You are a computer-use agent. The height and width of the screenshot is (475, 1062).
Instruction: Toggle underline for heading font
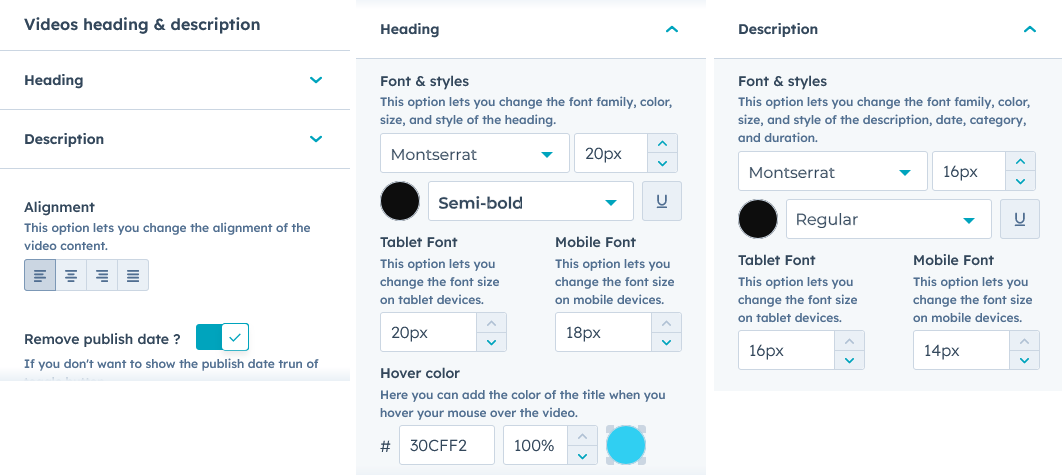(662, 201)
